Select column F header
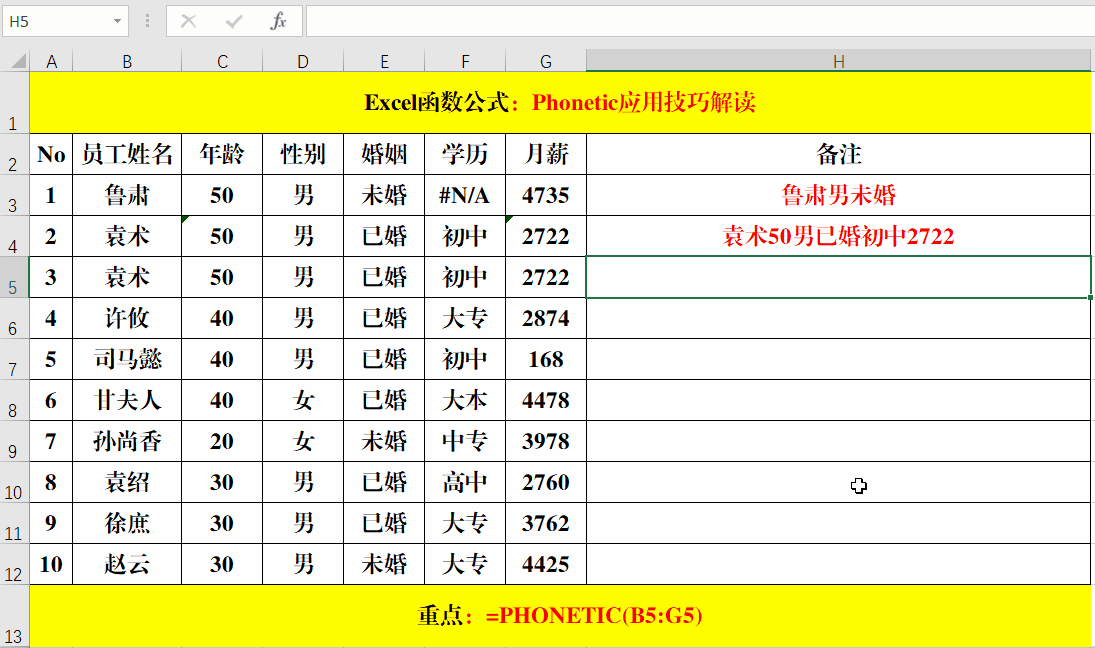 point(465,61)
